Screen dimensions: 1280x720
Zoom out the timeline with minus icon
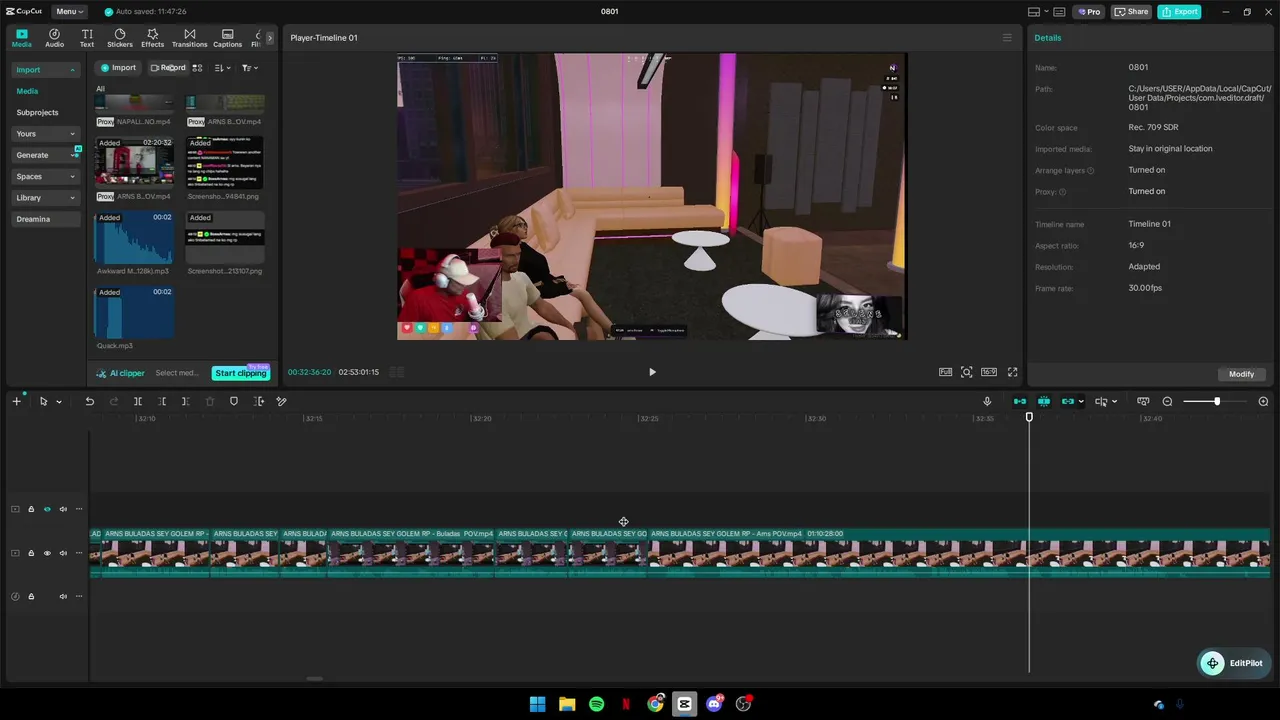[1167, 401]
